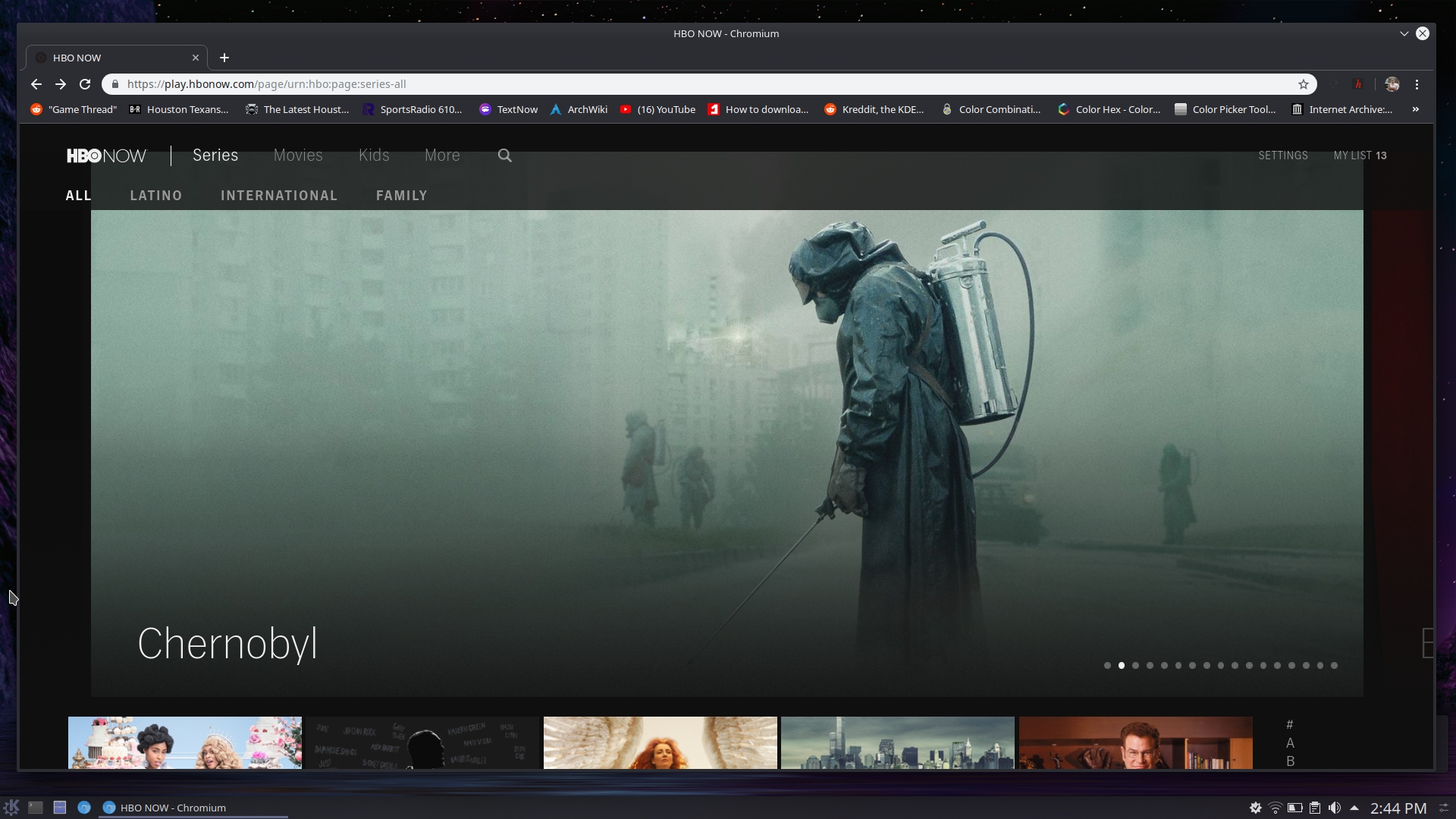
Task: Go forward with the browser forward arrow
Action: [61, 84]
